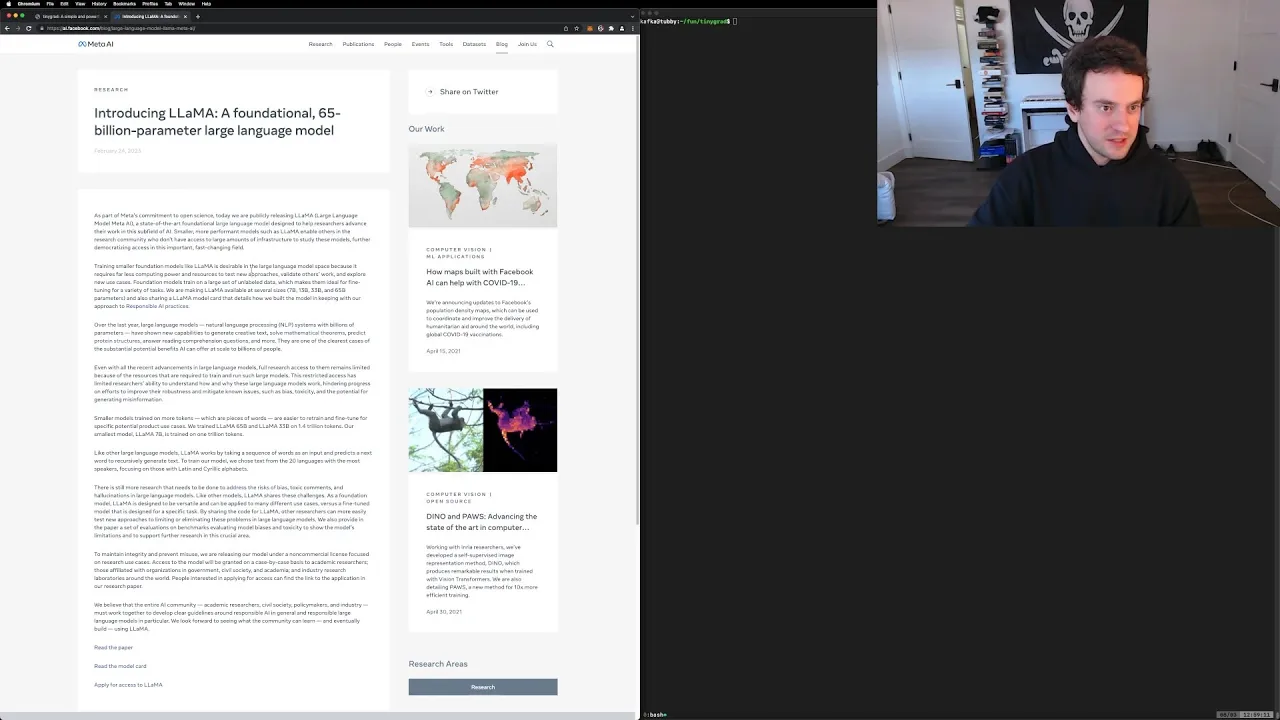The width and height of the screenshot is (1280, 720).
Task: Click the Share on Twitter text
Action: click(x=469, y=92)
